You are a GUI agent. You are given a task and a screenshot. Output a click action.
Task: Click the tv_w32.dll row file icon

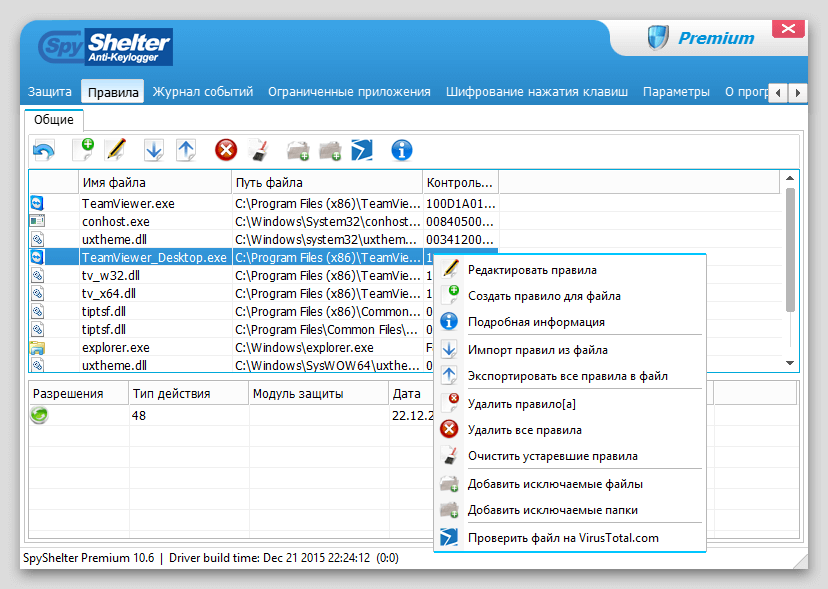coord(37,275)
